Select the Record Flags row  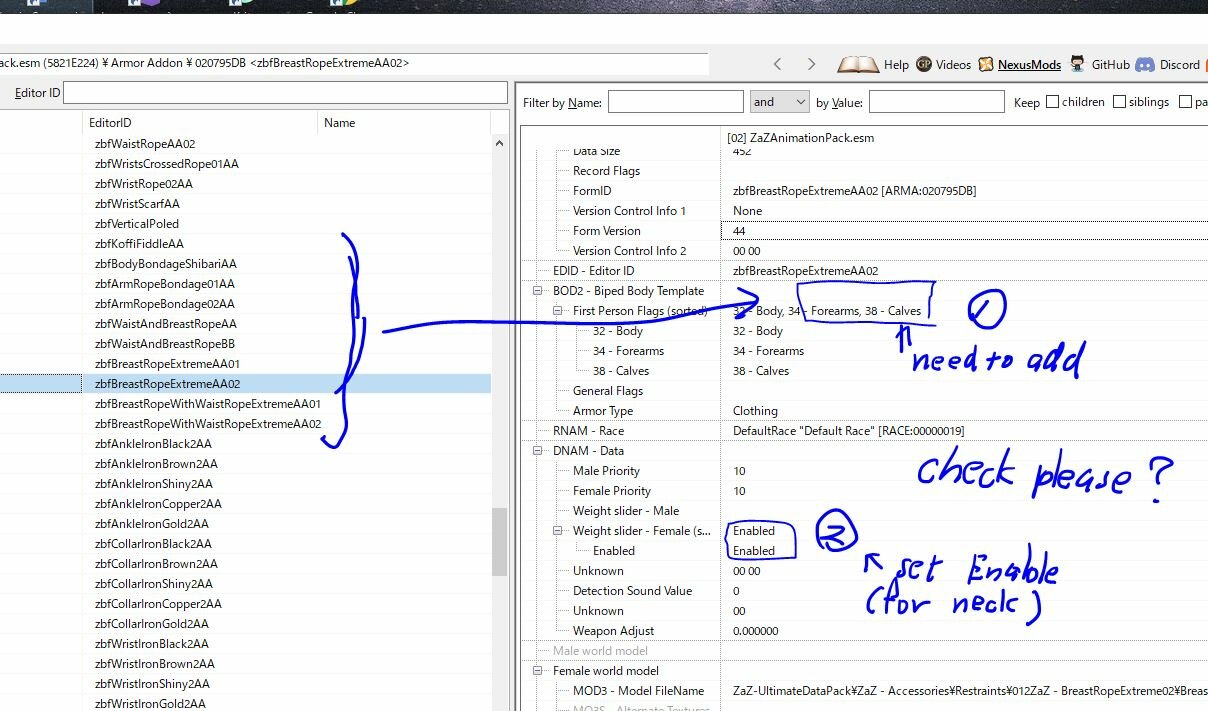click(606, 171)
